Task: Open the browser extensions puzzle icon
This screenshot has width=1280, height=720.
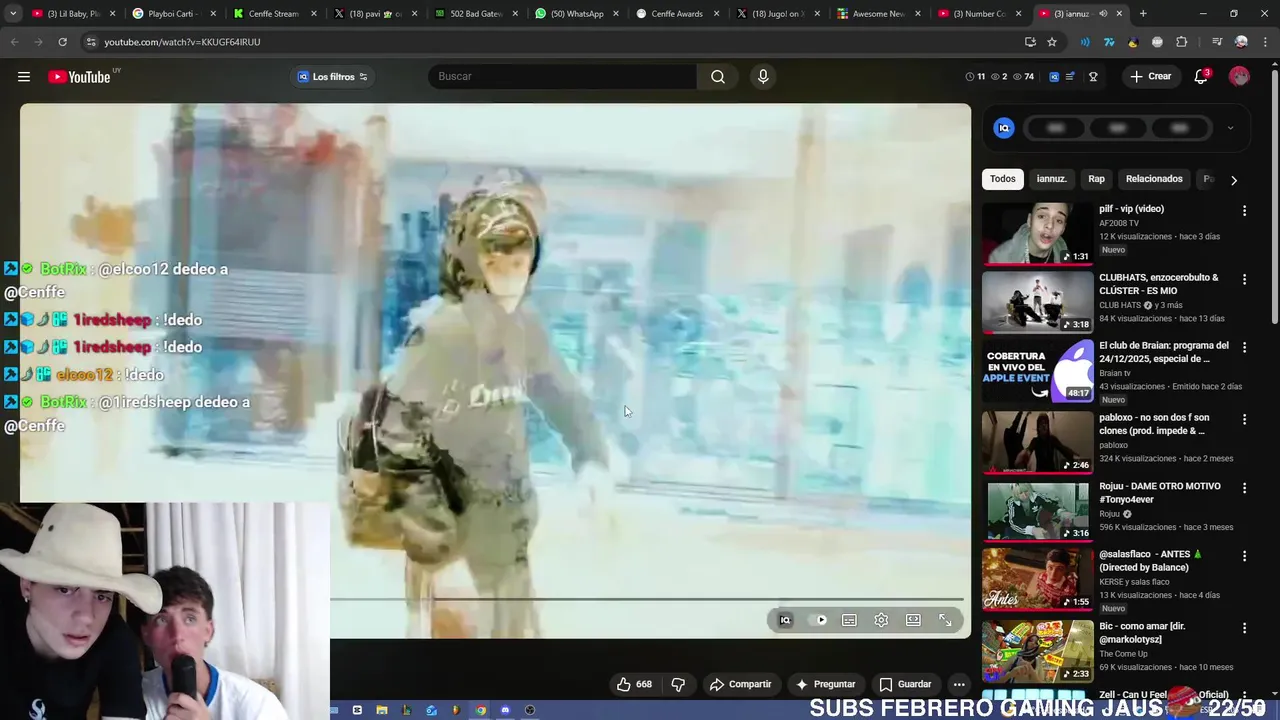Action: pyautogui.click(x=1182, y=42)
